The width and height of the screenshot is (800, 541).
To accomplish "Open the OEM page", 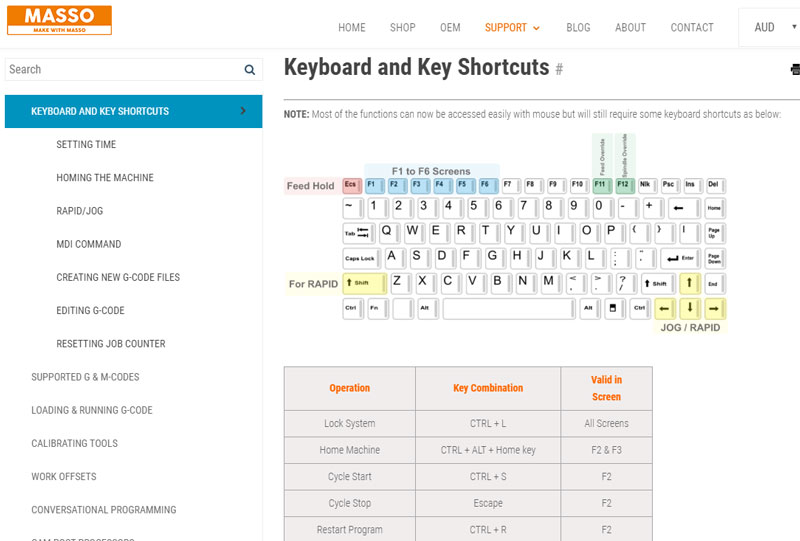I will pyautogui.click(x=450, y=28).
